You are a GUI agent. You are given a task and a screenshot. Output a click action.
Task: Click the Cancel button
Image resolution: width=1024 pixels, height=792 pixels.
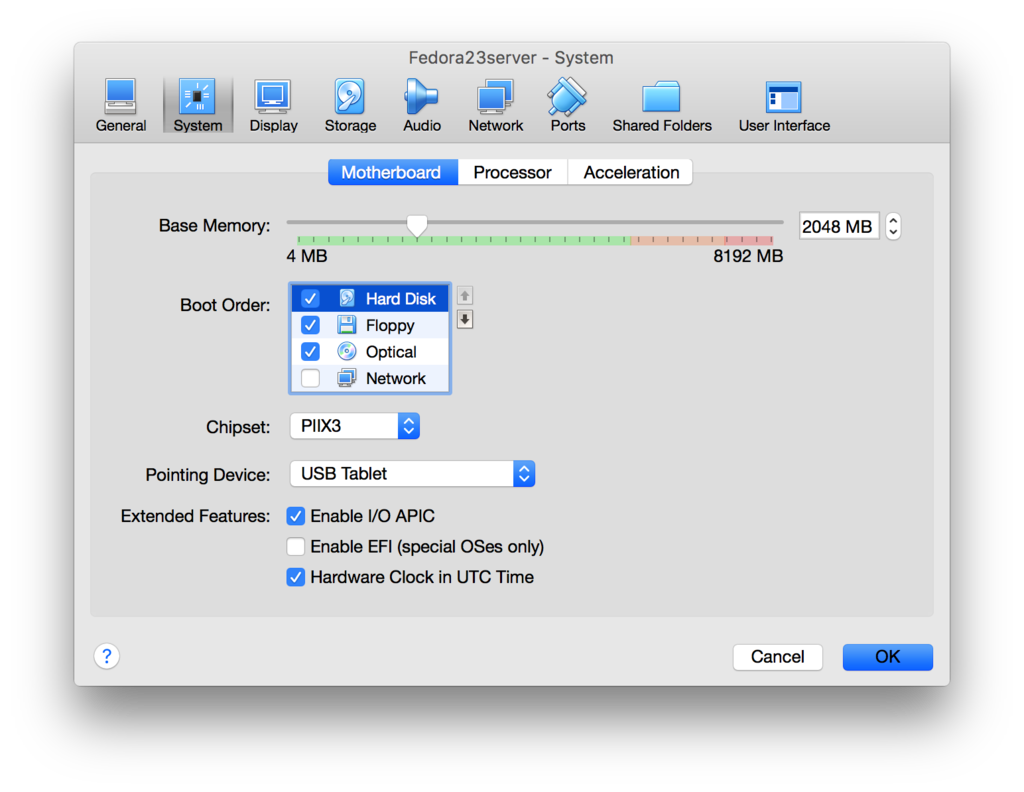tap(777, 657)
